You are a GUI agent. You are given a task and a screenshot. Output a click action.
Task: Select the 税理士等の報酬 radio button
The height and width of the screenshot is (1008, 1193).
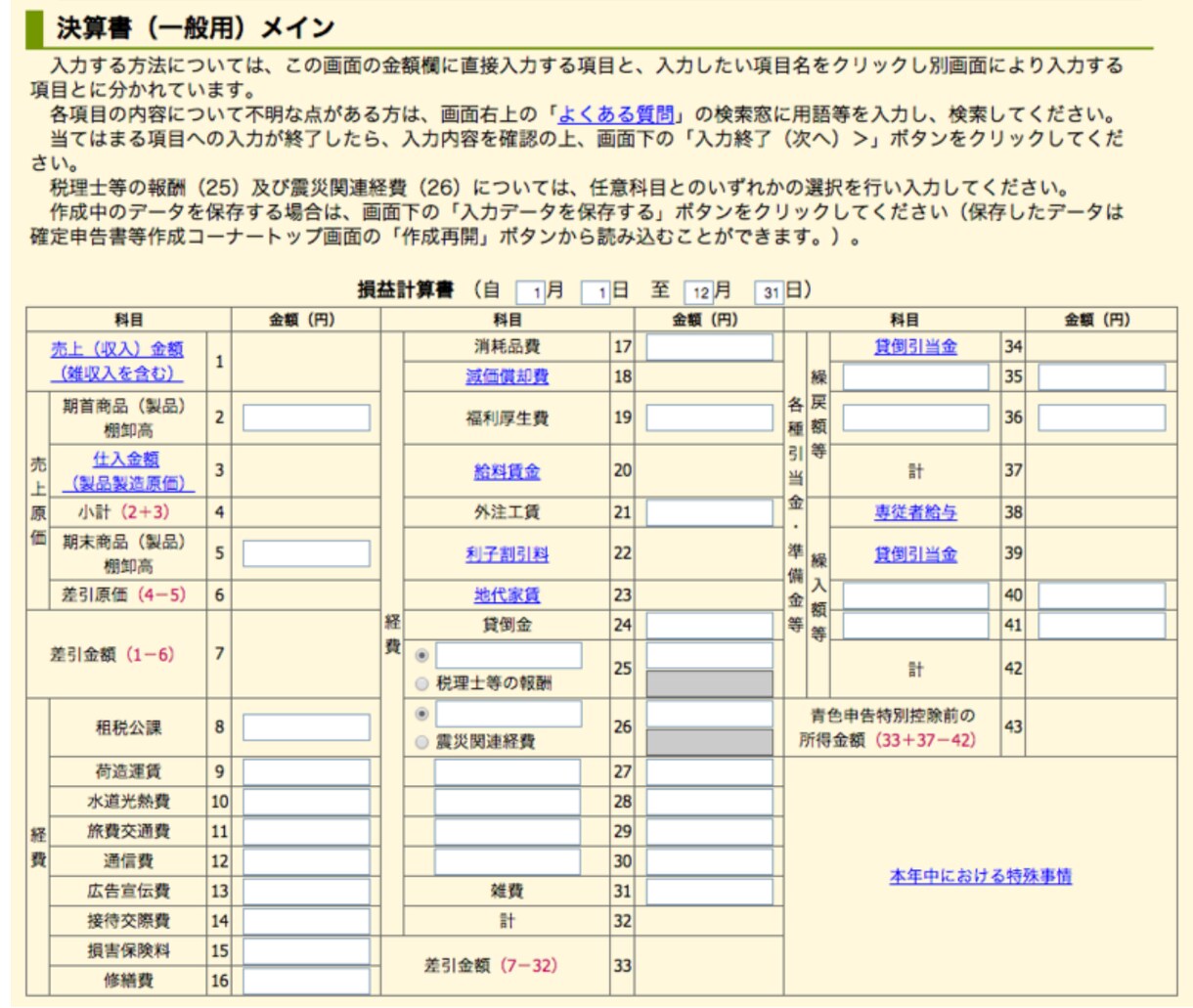(421, 683)
